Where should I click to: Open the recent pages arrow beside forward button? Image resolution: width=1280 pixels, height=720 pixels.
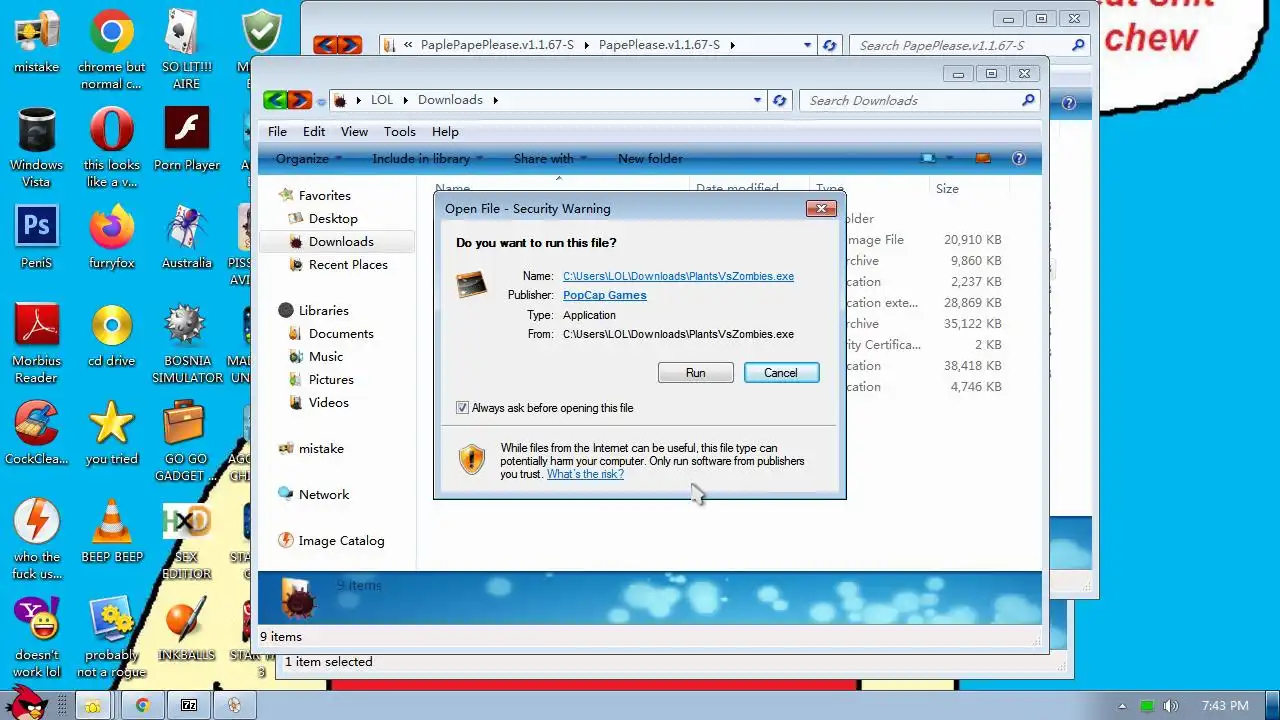(x=321, y=101)
